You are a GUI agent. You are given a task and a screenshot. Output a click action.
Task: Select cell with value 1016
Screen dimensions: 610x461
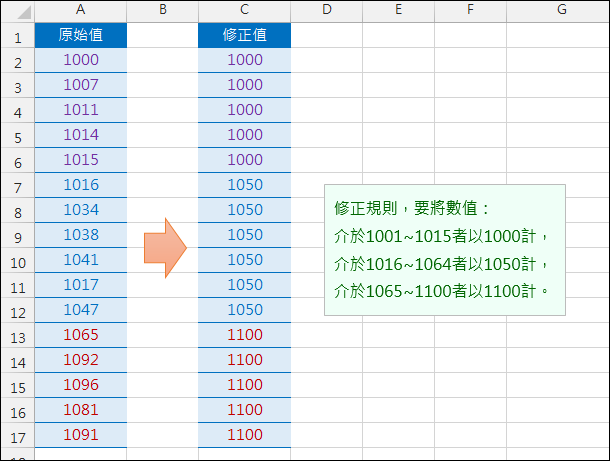tap(81, 185)
